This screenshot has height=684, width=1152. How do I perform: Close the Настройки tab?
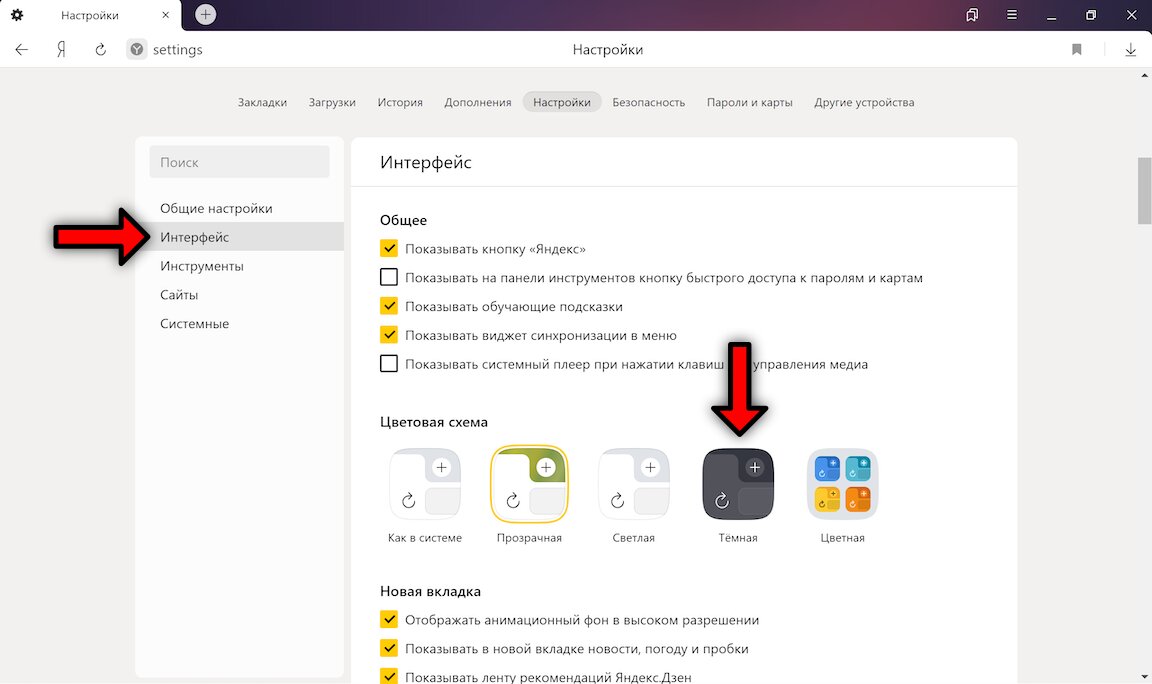click(x=165, y=15)
